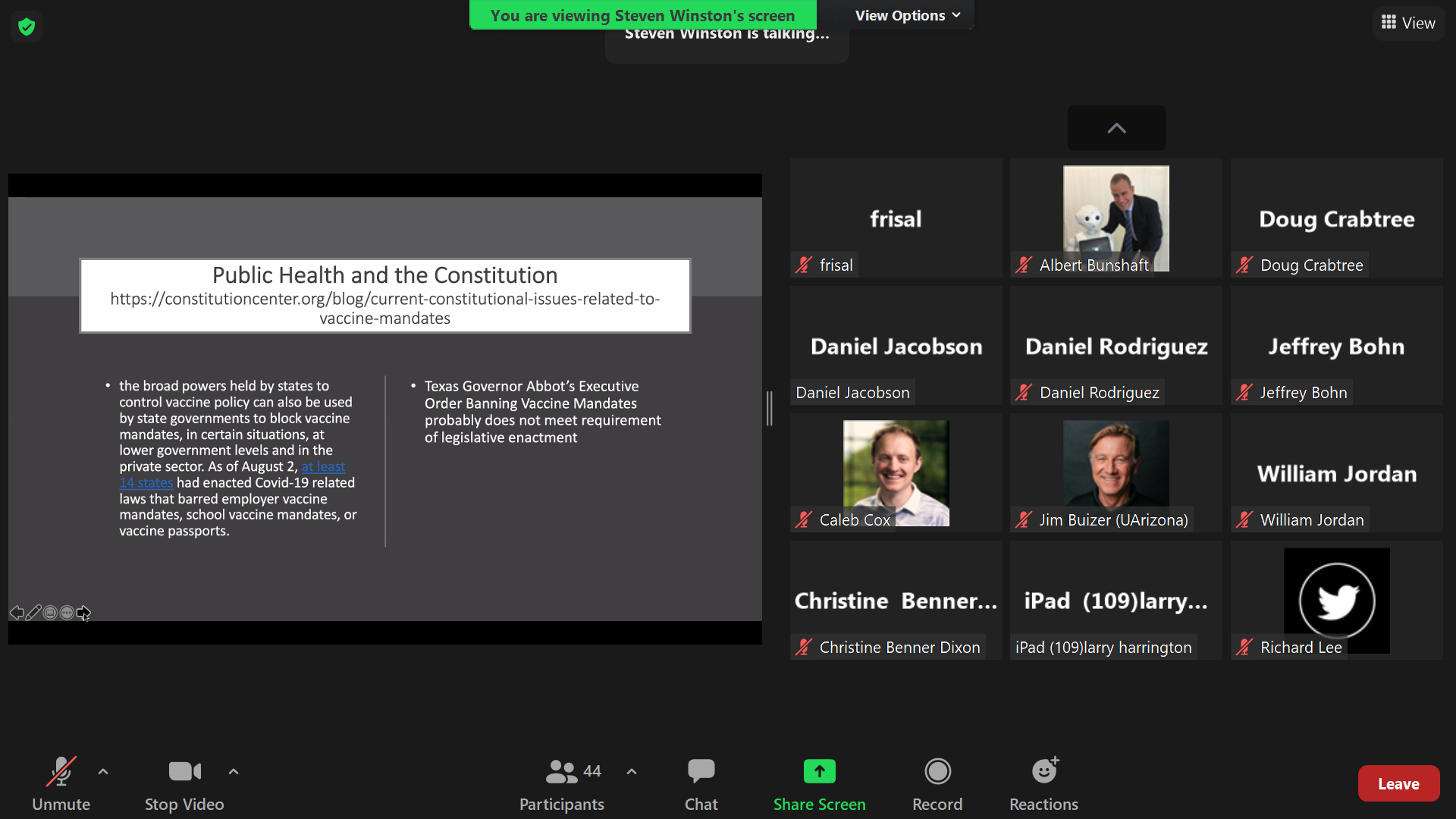Expand audio settings arrow beside Unmute
Viewport: 1456px width, 819px height.
103,772
